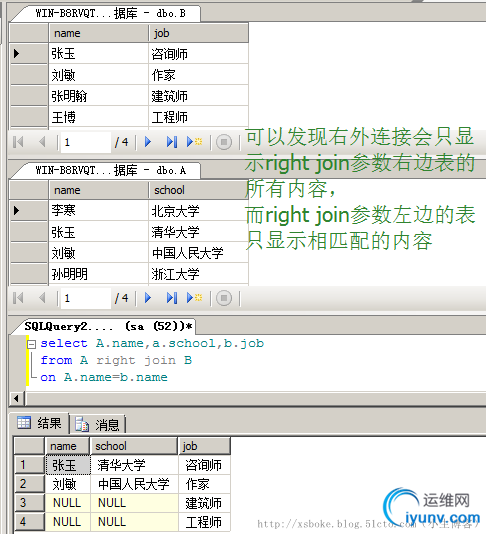
Task: Click 作家 cell in results grid
Action: [x=204, y=484]
